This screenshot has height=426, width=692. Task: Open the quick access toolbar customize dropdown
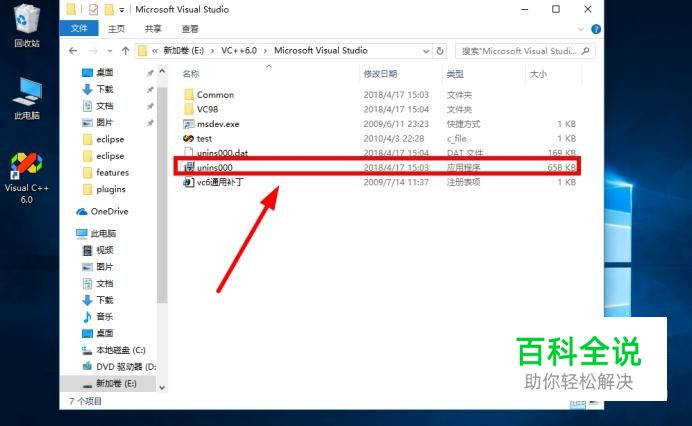click(122, 10)
